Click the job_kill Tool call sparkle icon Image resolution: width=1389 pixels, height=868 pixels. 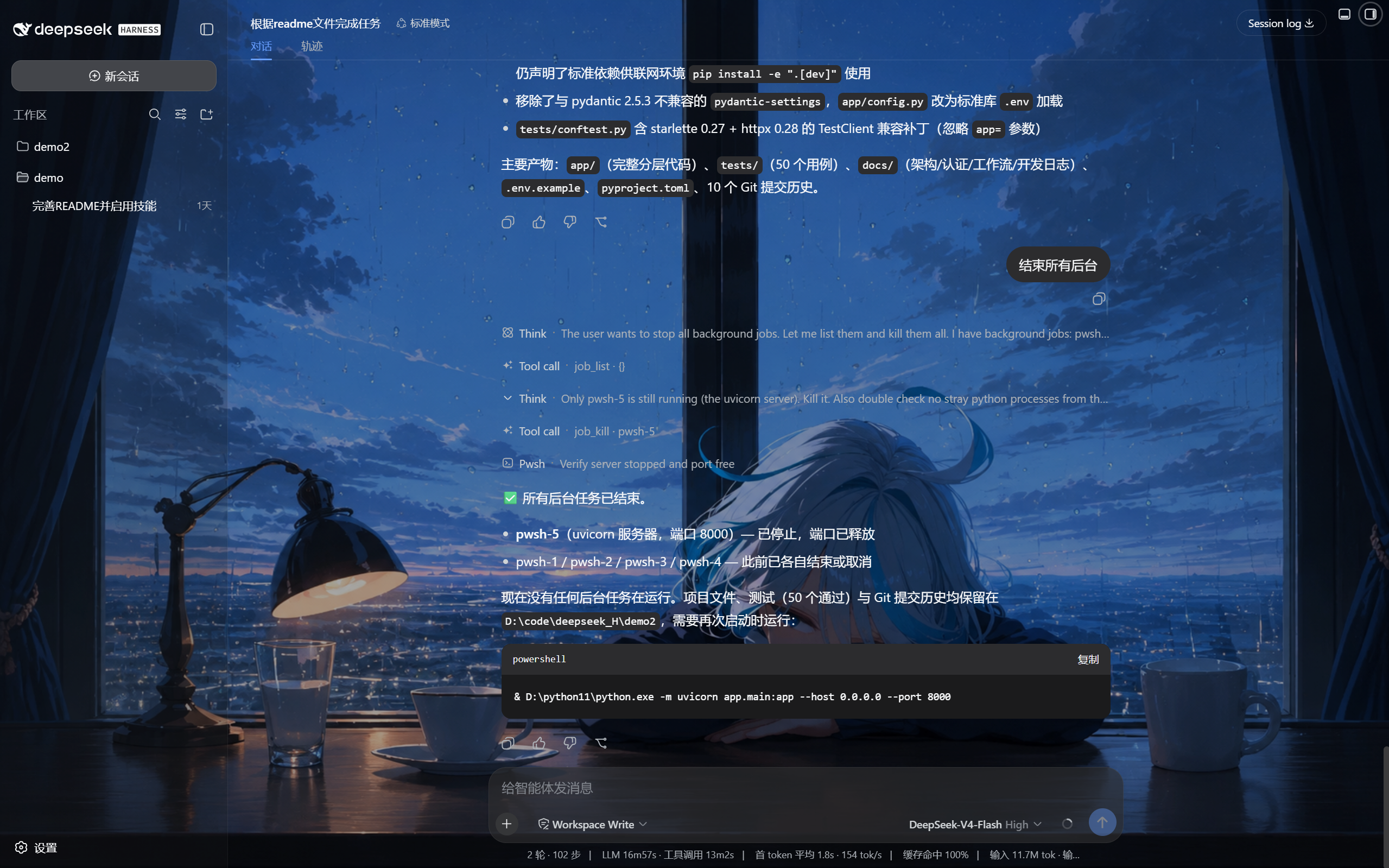(508, 430)
